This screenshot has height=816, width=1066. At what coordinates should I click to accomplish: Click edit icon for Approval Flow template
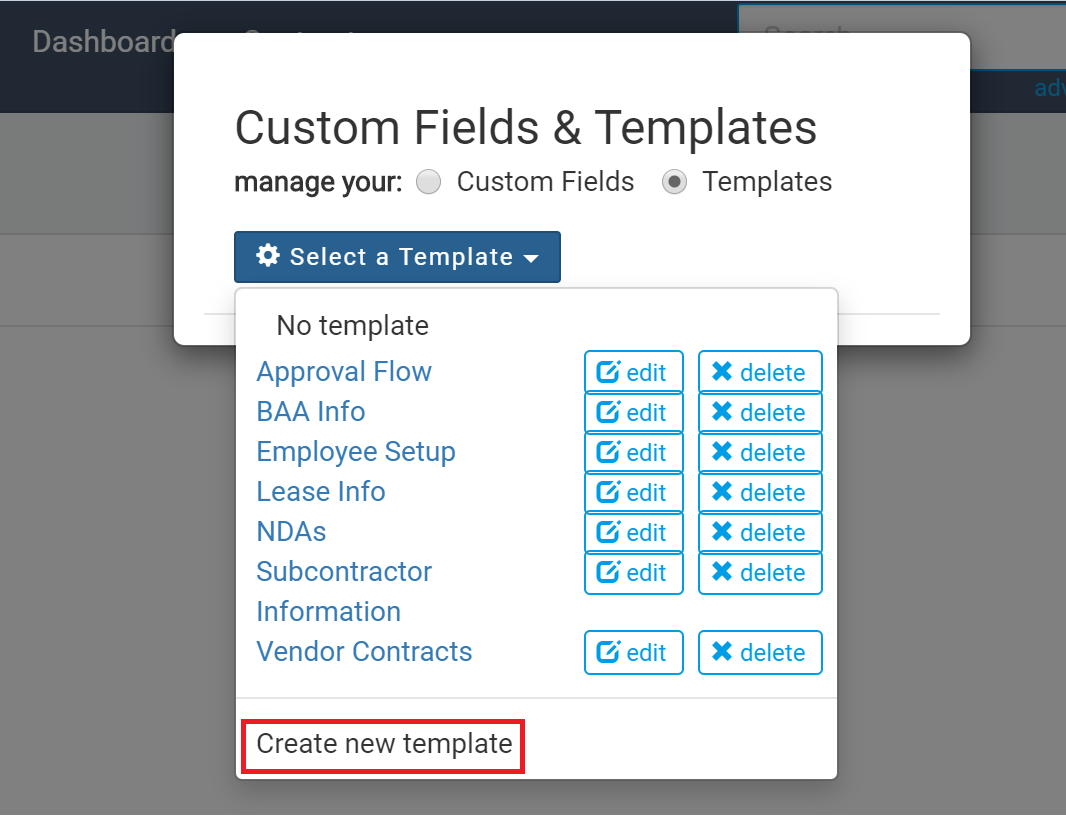(x=608, y=372)
